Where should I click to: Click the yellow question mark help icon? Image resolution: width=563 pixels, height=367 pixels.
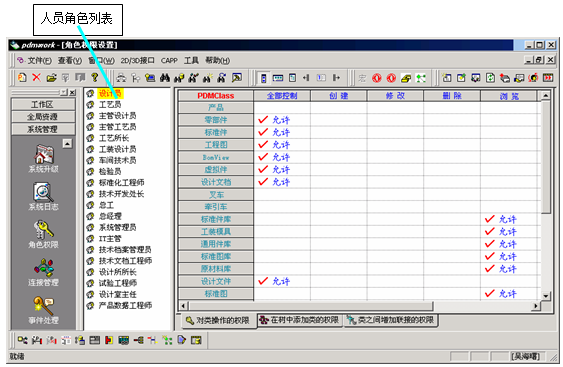coord(94,77)
